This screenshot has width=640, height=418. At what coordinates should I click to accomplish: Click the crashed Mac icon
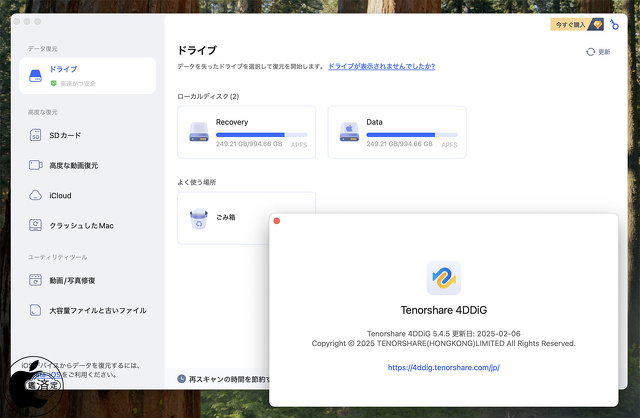click(36, 225)
